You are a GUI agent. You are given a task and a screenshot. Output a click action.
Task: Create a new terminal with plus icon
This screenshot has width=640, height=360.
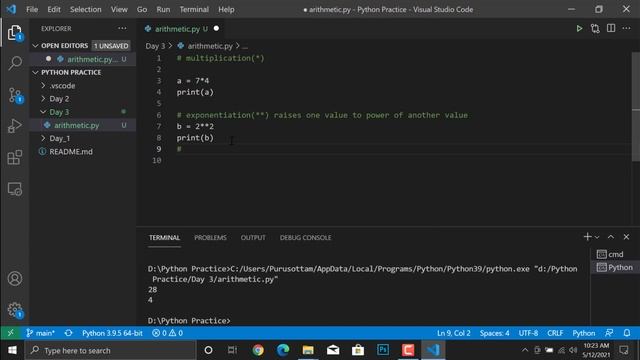coord(587,237)
